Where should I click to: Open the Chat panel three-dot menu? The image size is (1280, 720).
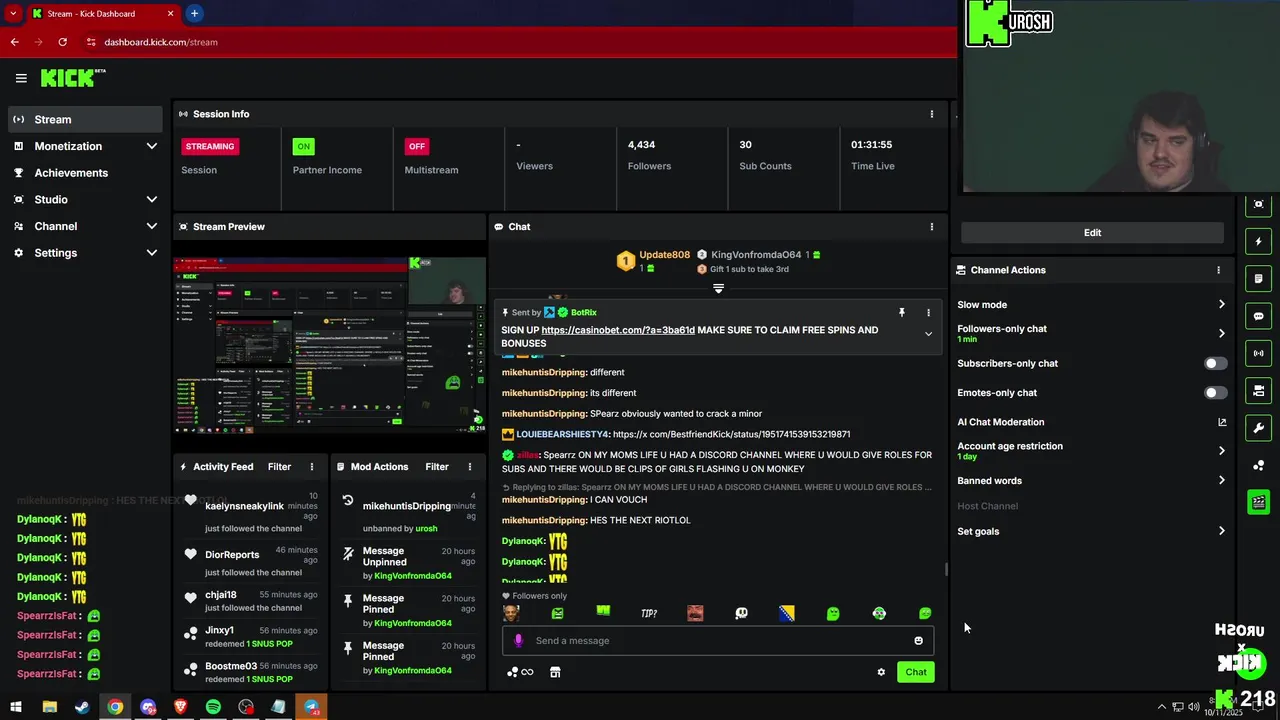932,227
